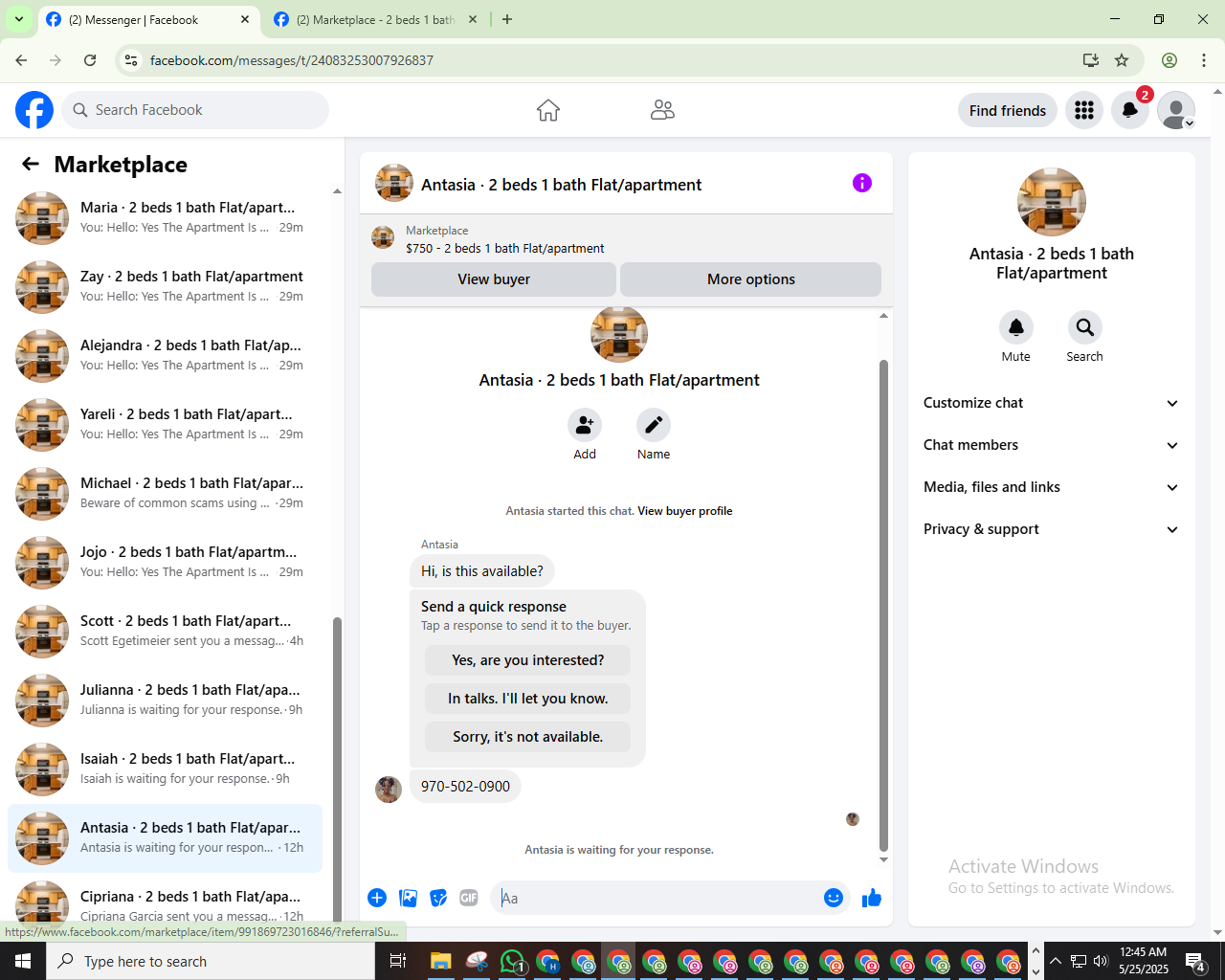The image size is (1225, 980).
Task: Open Isaiah's conversation in the list
Action: [165, 769]
